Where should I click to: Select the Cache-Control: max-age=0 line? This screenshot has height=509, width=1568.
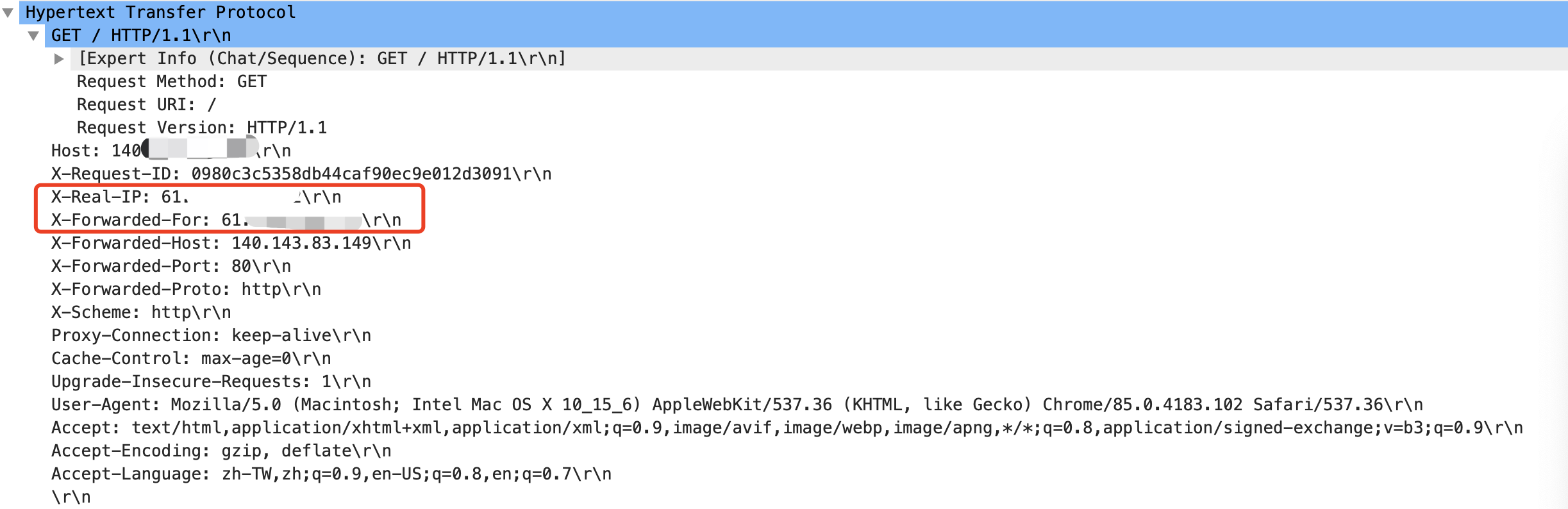point(191,358)
